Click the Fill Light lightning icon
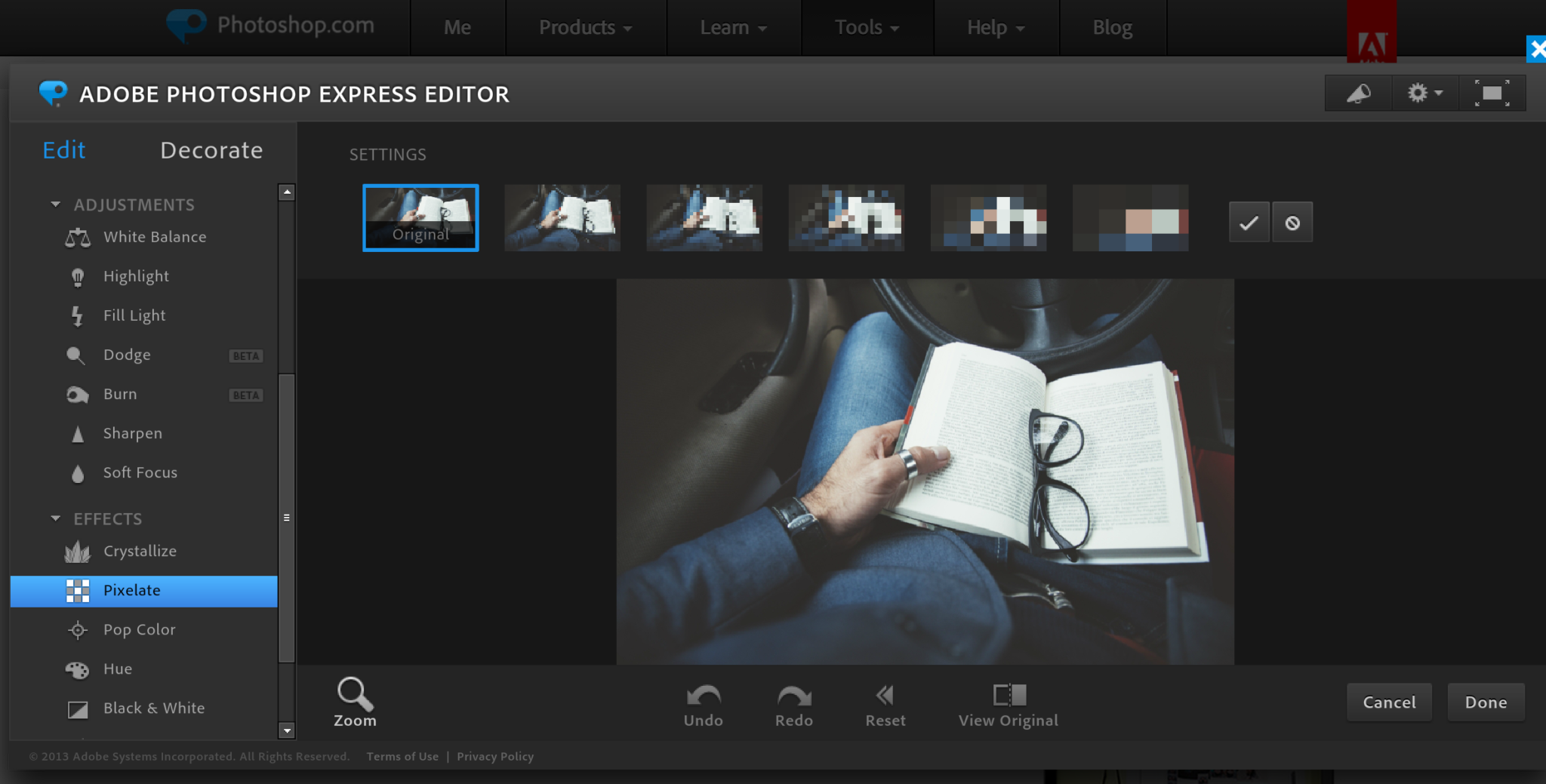 pyautogui.click(x=77, y=316)
